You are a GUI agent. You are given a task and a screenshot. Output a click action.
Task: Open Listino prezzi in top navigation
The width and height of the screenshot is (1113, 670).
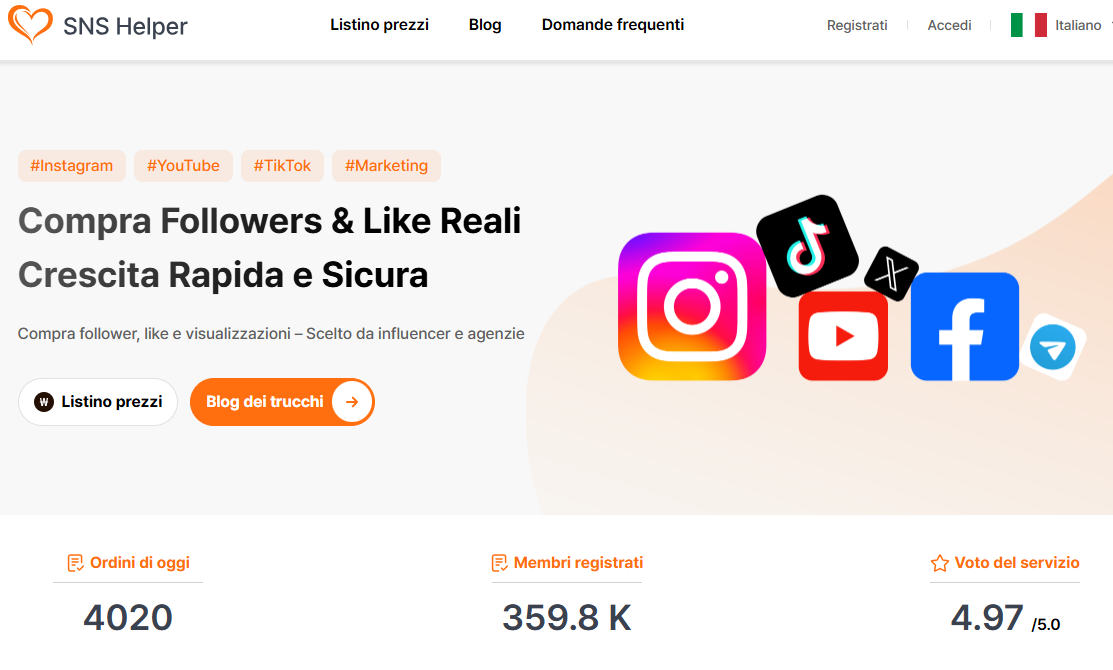point(379,25)
